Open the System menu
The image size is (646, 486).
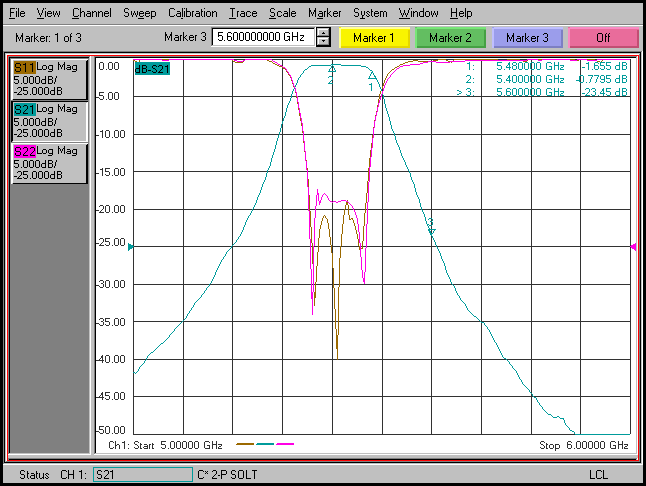(x=370, y=13)
